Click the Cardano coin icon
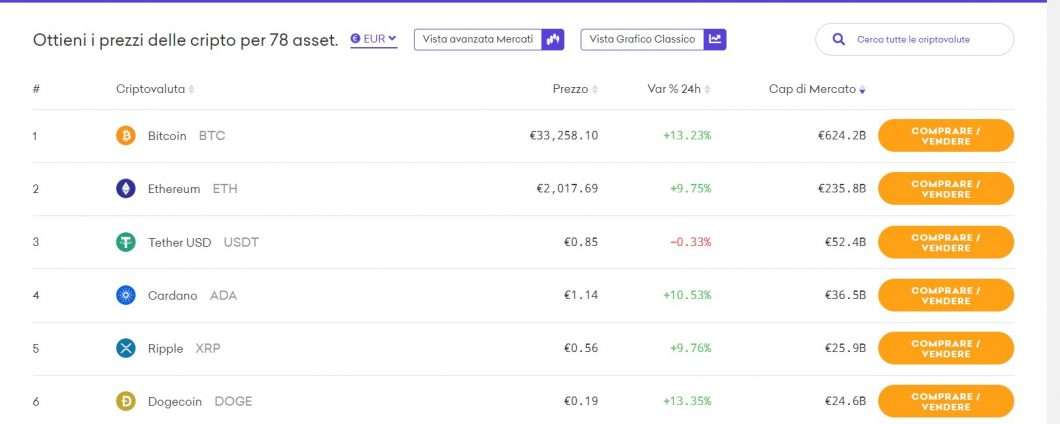 click(126, 295)
